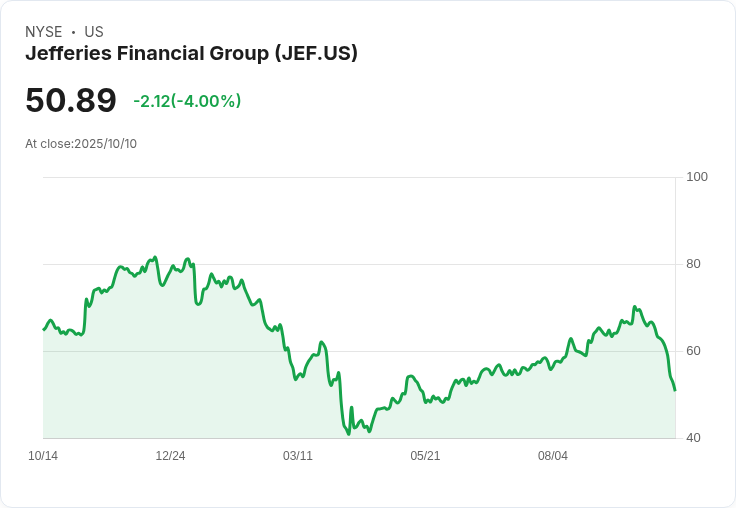Click the highest peak of the price line
Image resolution: width=736 pixels, height=508 pixels.
click(155, 257)
